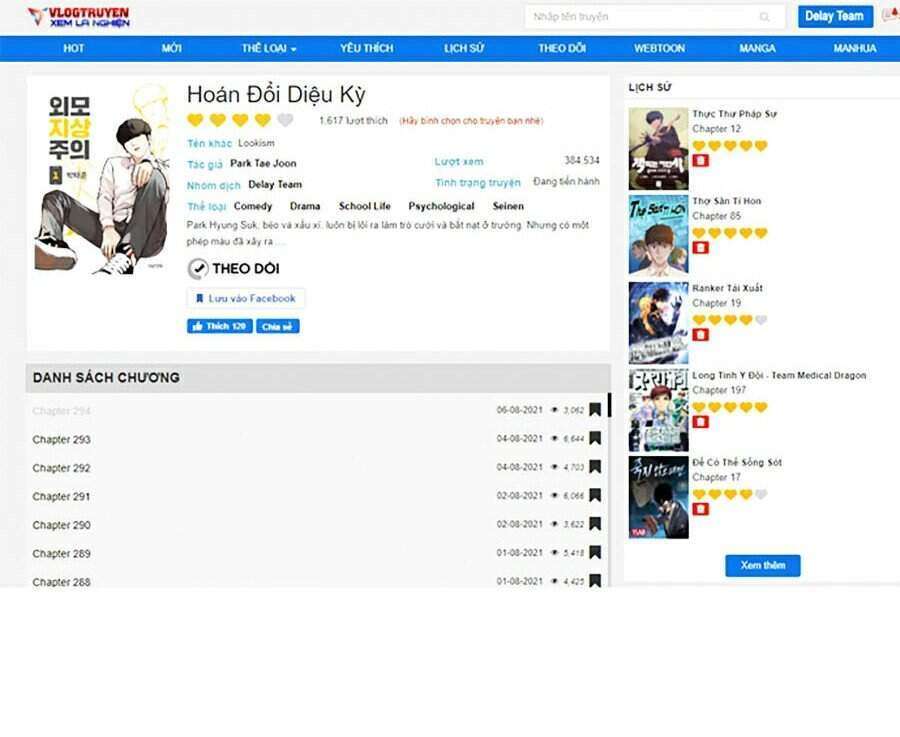This screenshot has height=737, width=900.
Task: Like the page via Thích button
Action: coord(218,325)
